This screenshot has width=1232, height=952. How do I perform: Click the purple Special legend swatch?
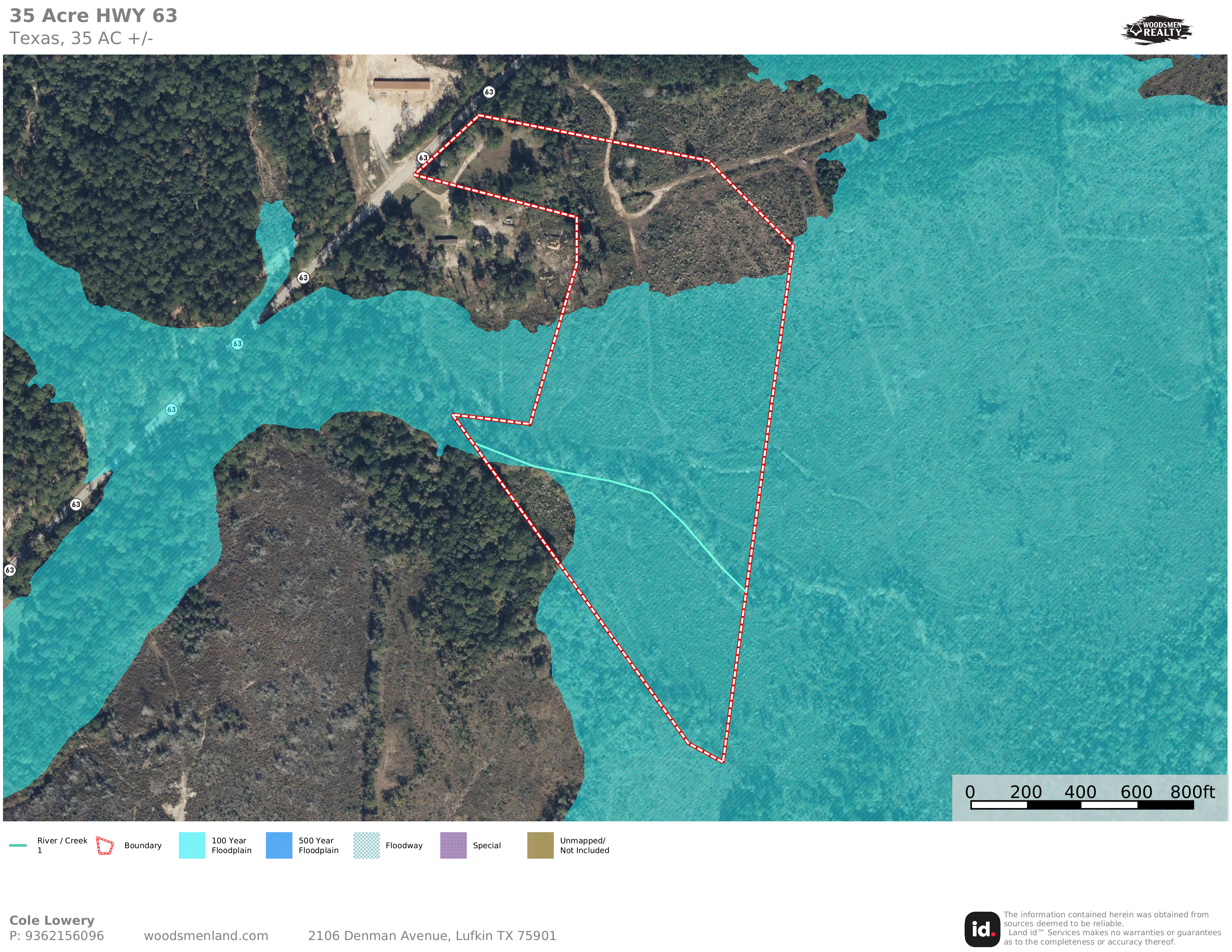coord(453,845)
